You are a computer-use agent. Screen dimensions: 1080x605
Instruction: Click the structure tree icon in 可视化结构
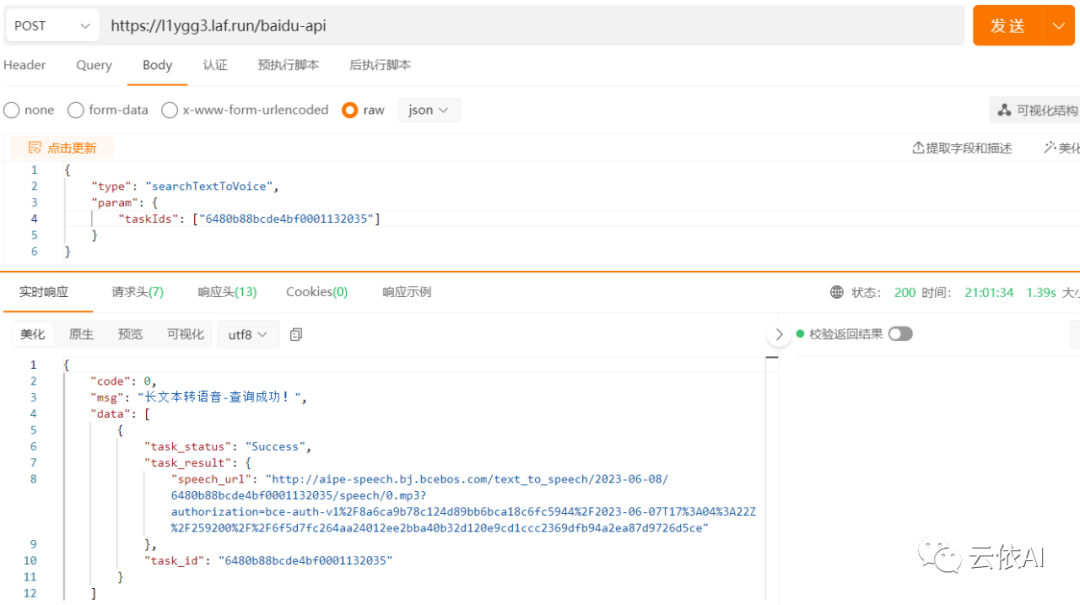pos(1005,110)
